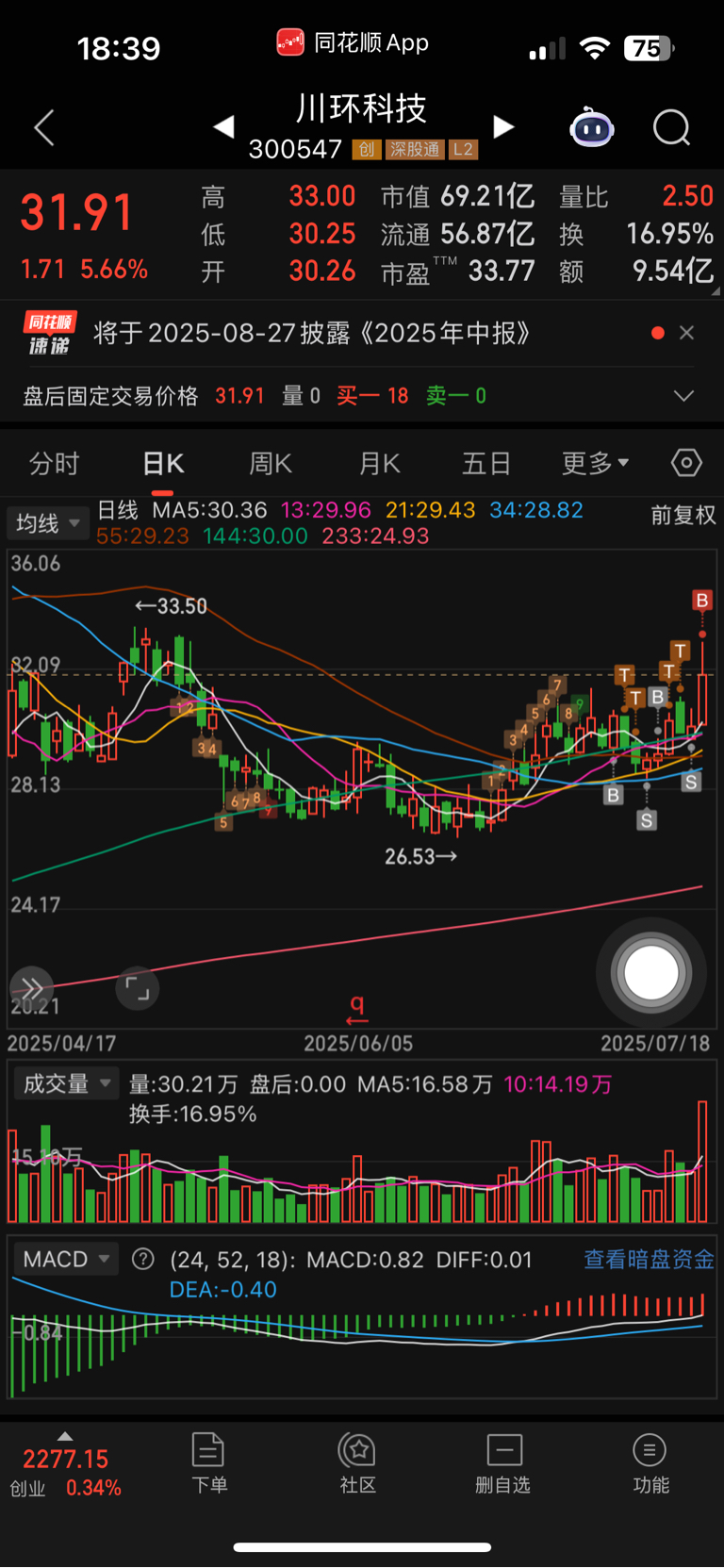Open 社区 community
The width and height of the screenshot is (724, 1568).
(x=358, y=1463)
